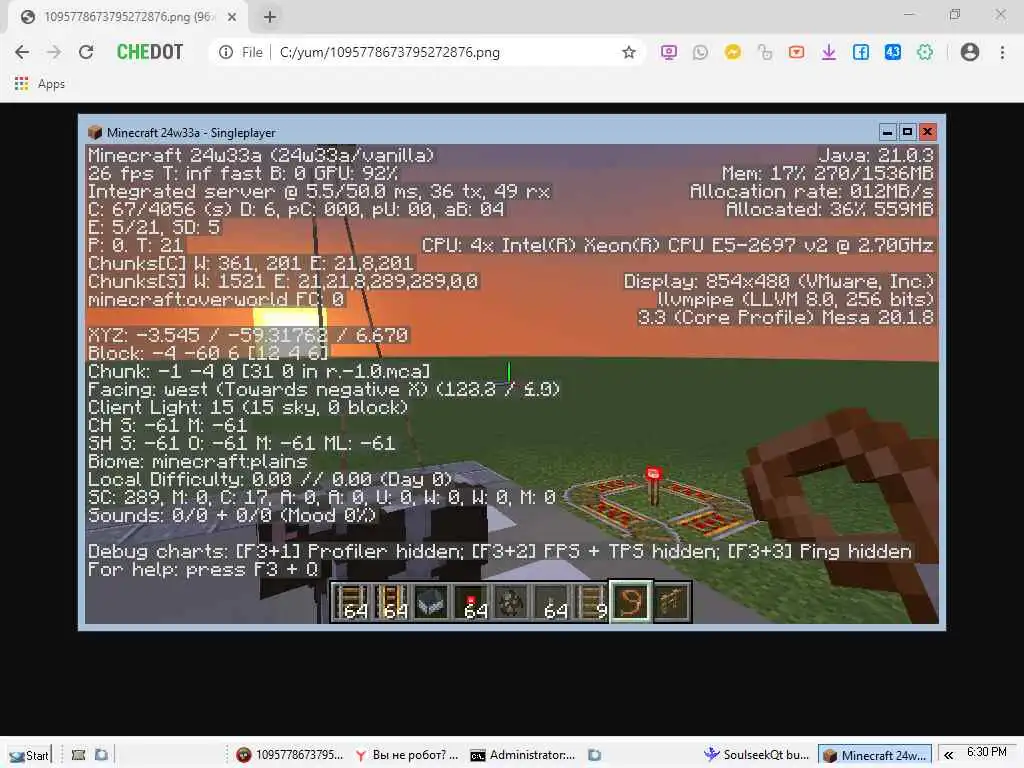The image size is (1024, 768).
Task: Open the browser three-dot menu
Action: 1002,52
